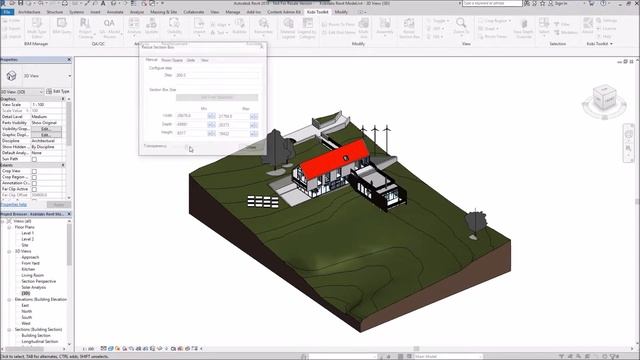Viewport: 640px width, 360px height.
Task: Click the Edit Wall Sweep tool
Action: [338, 32]
